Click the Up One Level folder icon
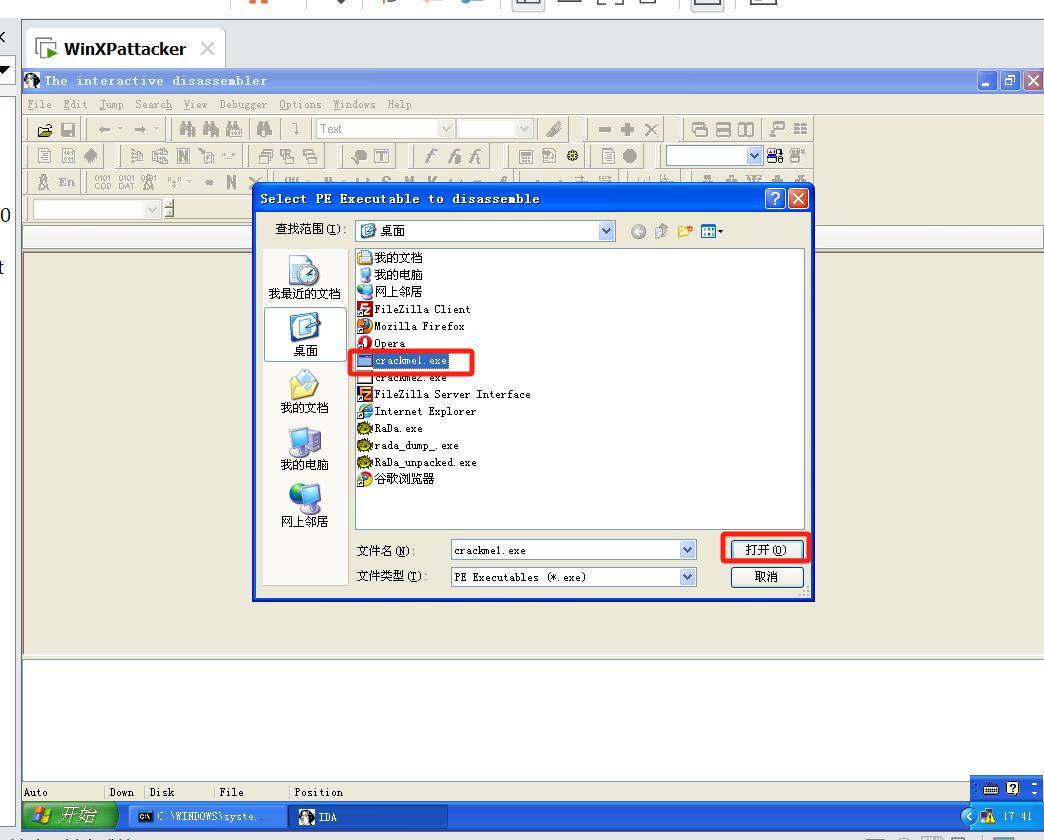The width and height of the screenshot is (1044, 840). pos(661,232)
